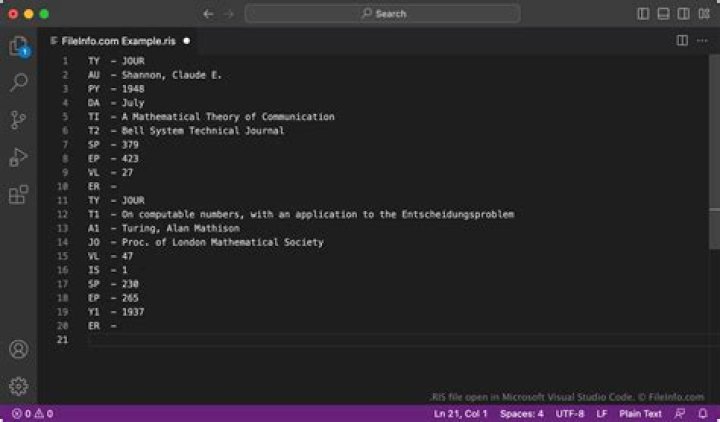The image size is (720, 422).
Task: Click line number 10 in the gutter
Action: pos(62,186)
